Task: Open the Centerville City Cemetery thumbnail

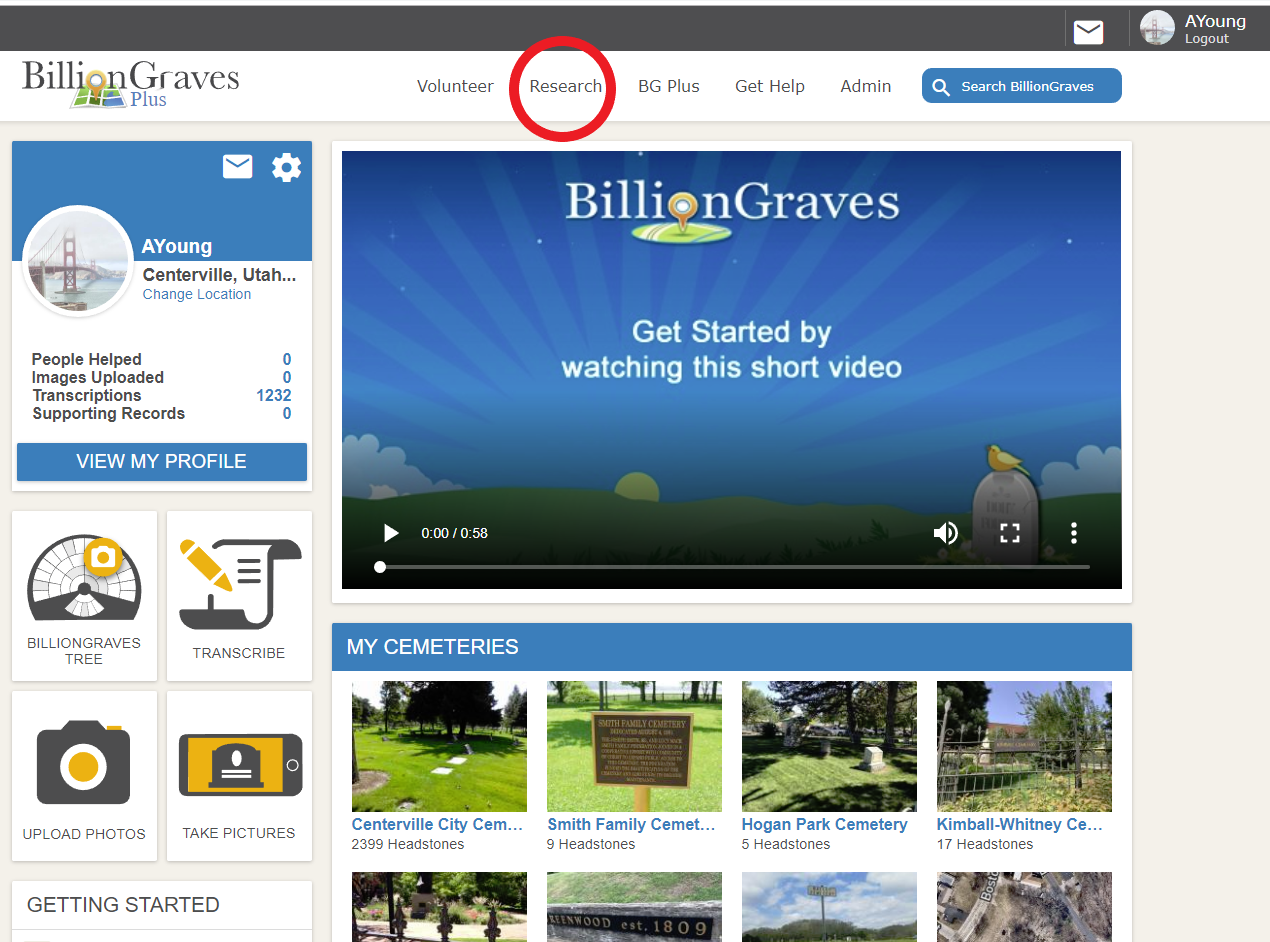Action: [439, 746]
